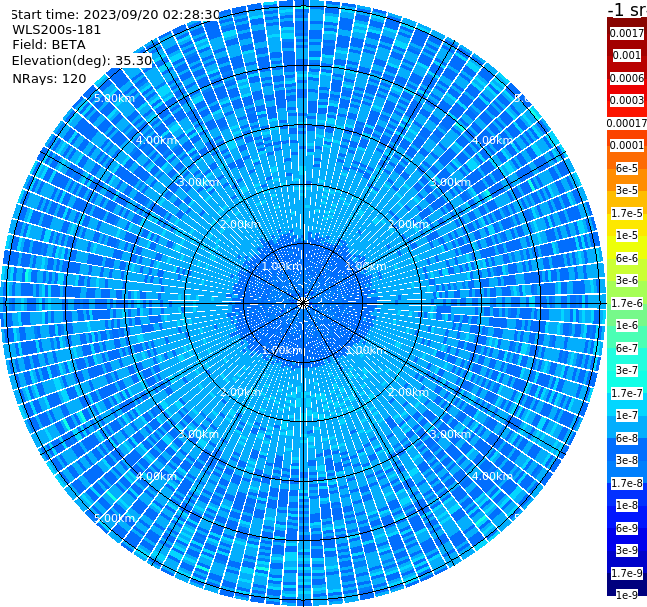Select the 1e-6 colorbar label
The image size is (647, 607).
pyautogui.click(x=627, y=325)
